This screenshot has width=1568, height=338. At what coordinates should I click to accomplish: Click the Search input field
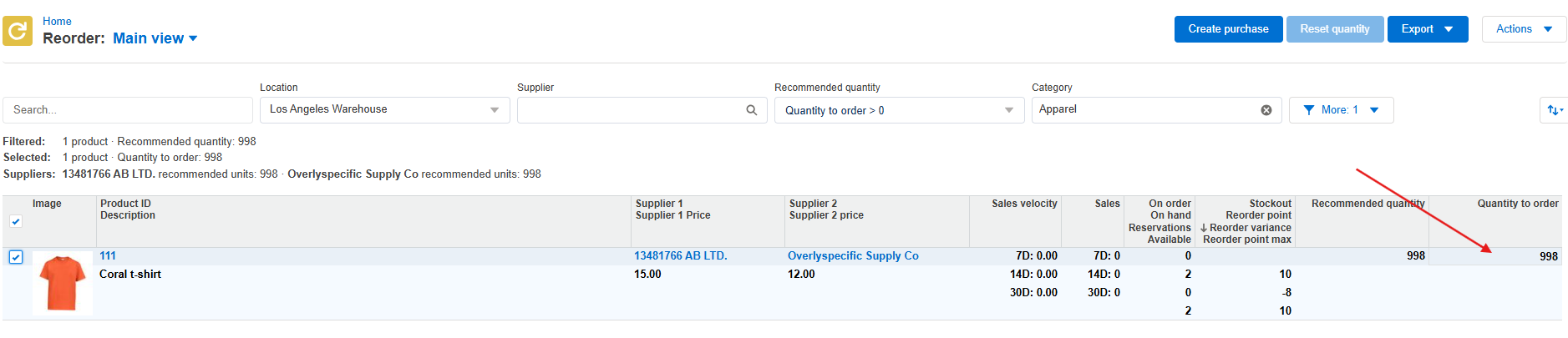tap(128, 110)
